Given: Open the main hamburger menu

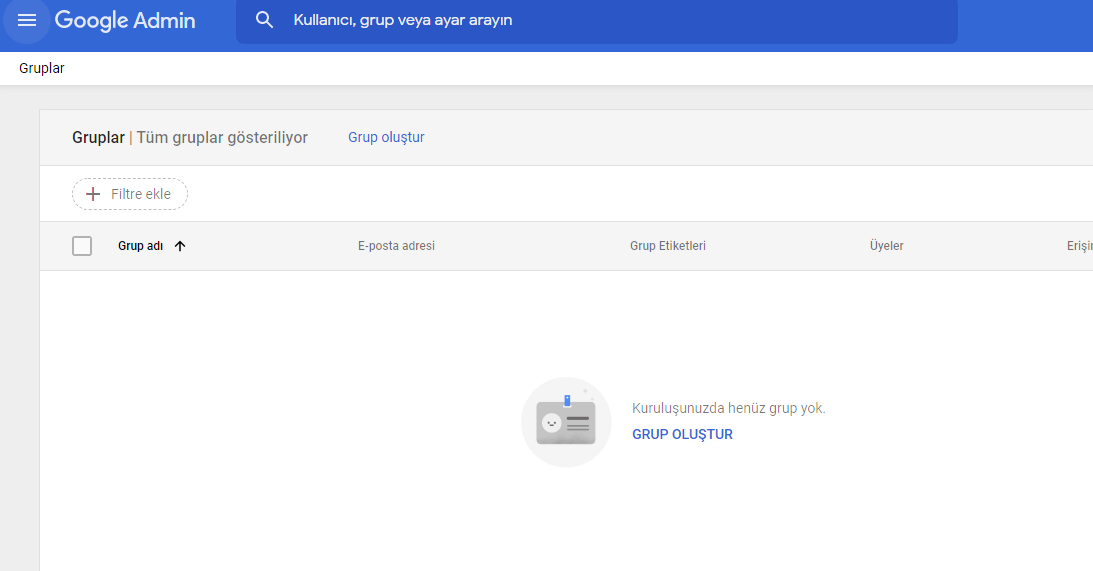Looking at the screenshot, I should pyautogui.click(x=27, y=20).
